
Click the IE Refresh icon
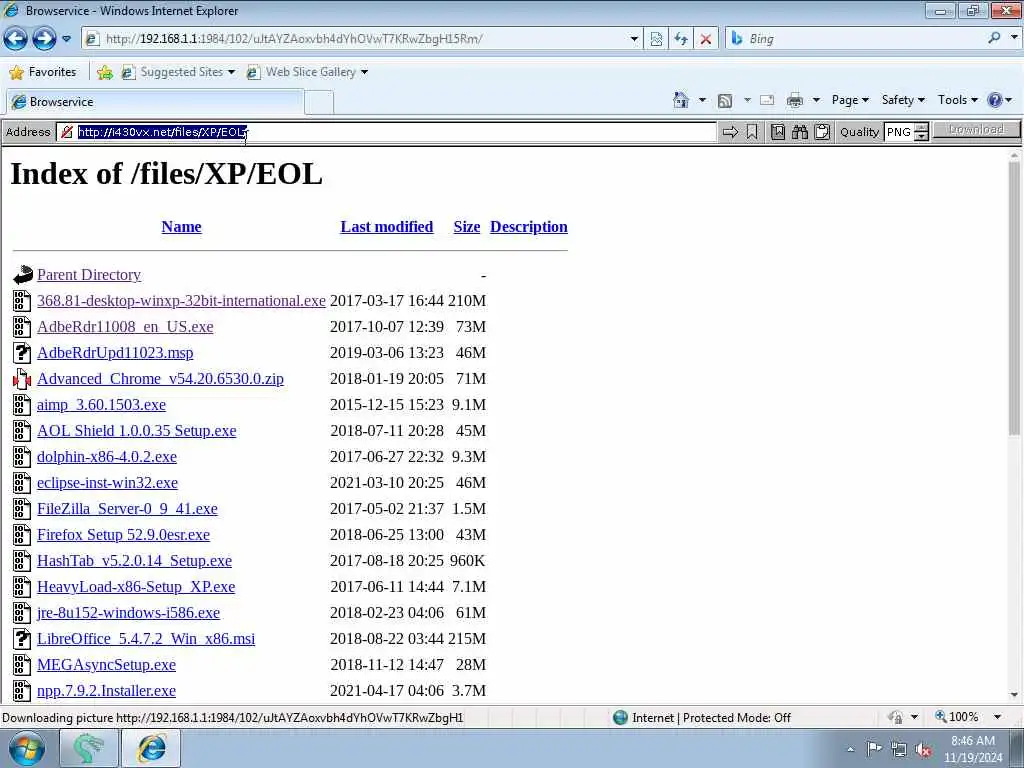pos(681,39)
